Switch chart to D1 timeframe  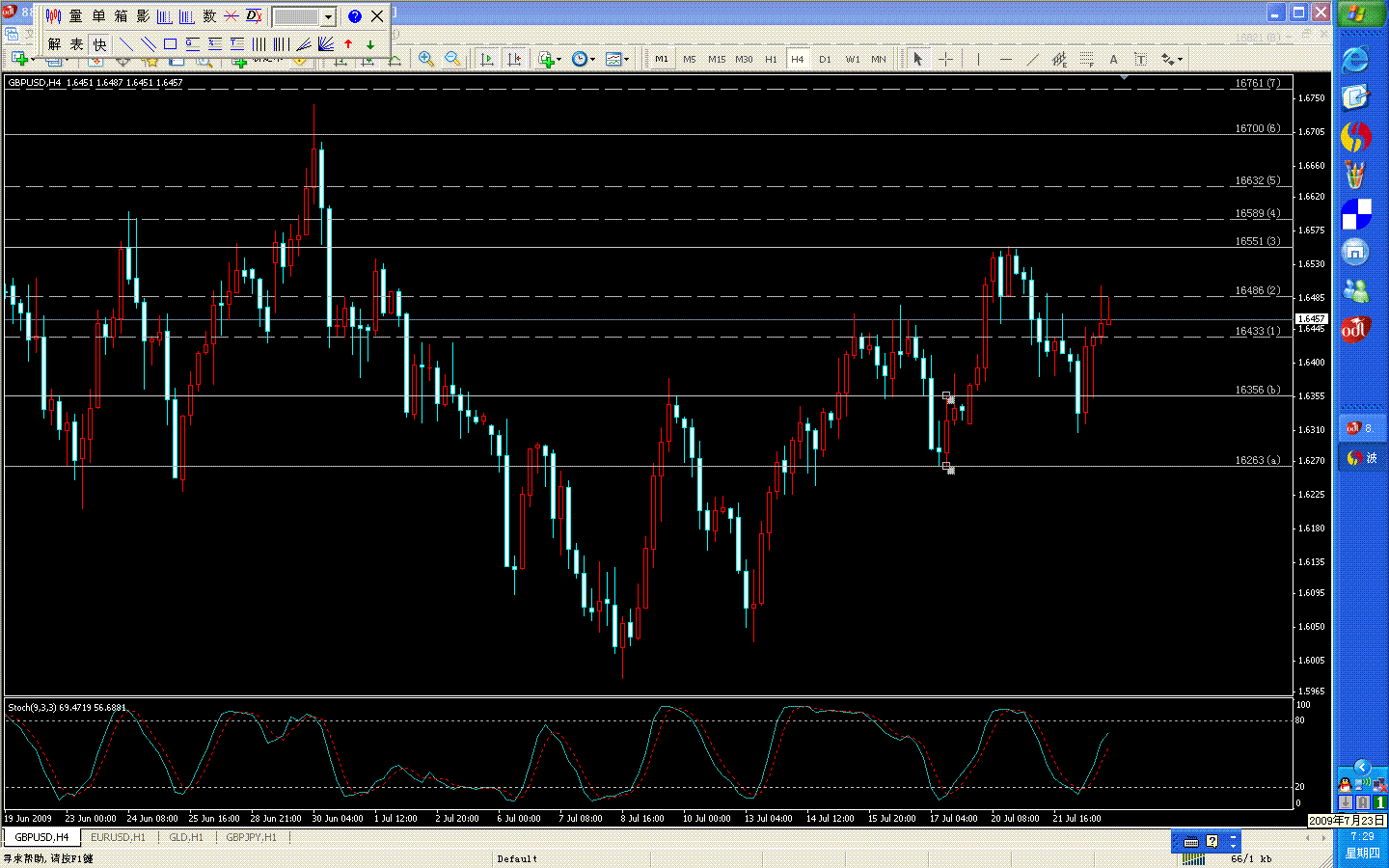pos(825,59)
